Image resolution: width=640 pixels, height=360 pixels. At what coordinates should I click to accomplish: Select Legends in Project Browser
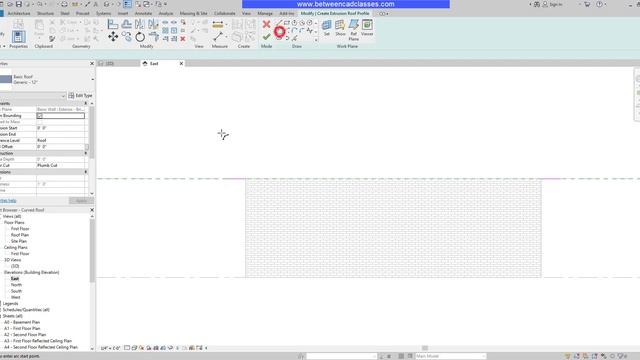(10, 304)
